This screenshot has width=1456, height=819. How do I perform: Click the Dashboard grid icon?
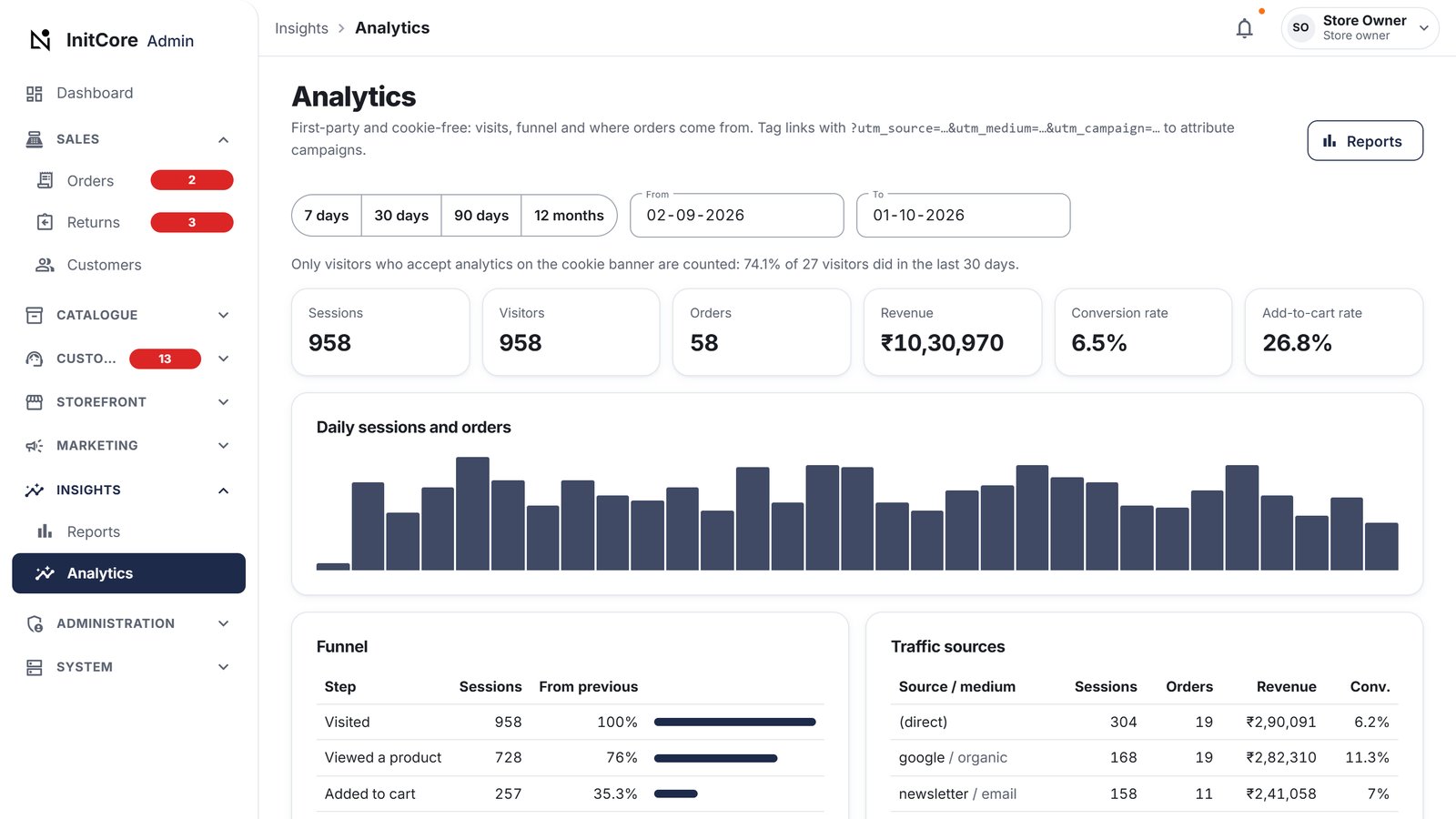35,94
